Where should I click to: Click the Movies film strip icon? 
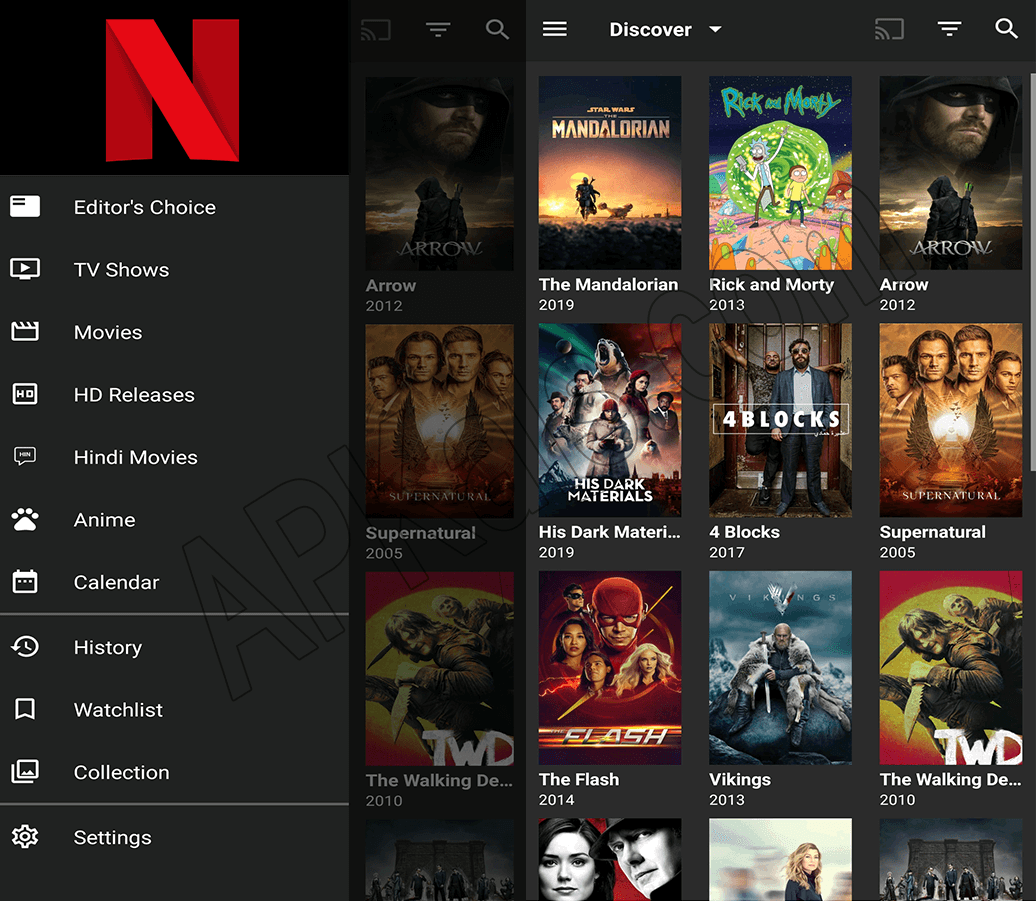pos(25,332)
